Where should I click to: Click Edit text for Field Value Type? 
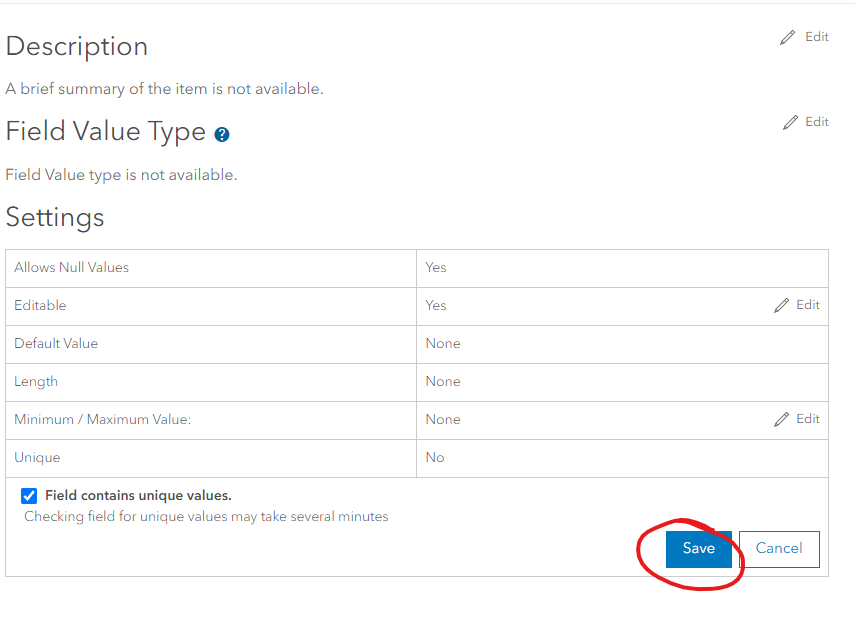(x=817, y=122)
